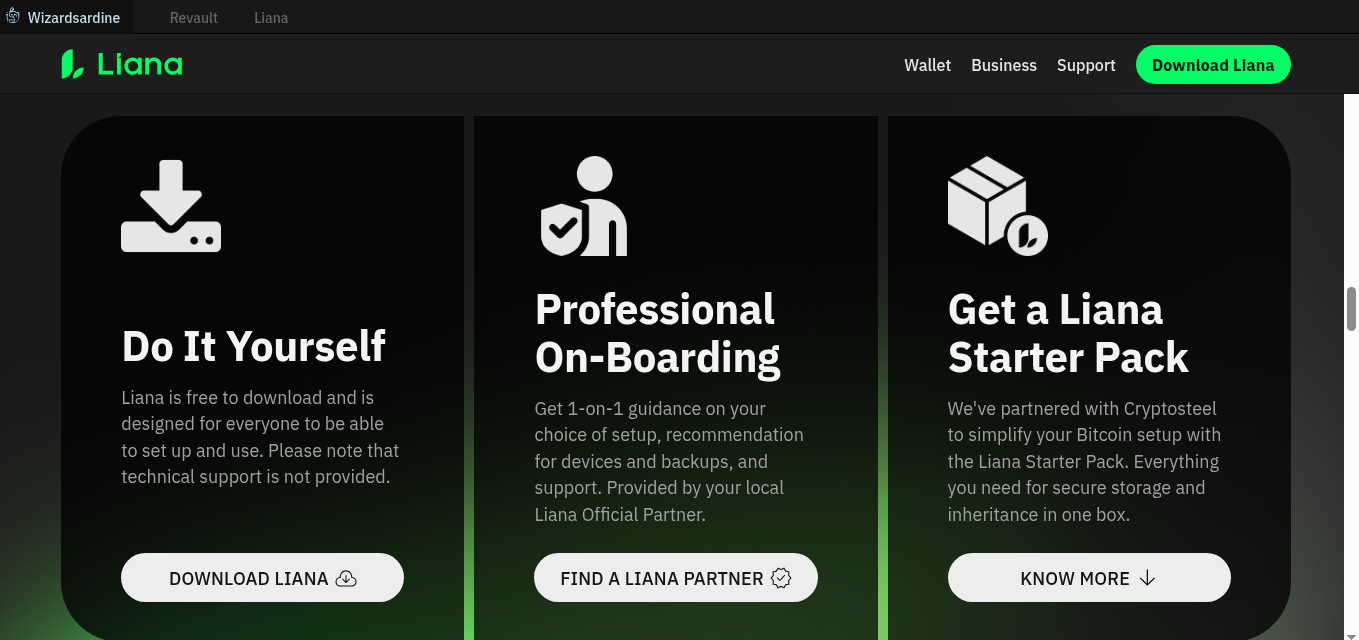Viewport: 1359px width, 640px height.
Task: Click the down arrow icon in Know More
Action: pyautogui.click(x=1147, y=578)
